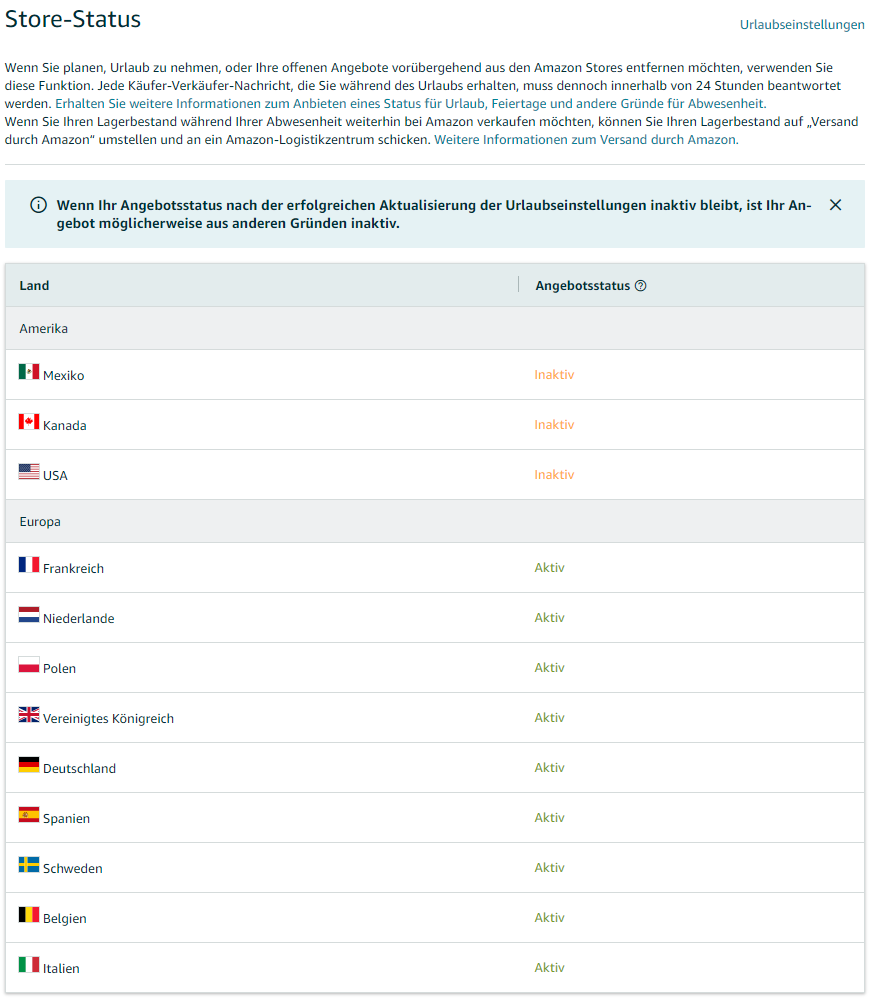Click the Kanada flag icon
Viewport: 875px width, 1008px height.
tap(29, 422)
